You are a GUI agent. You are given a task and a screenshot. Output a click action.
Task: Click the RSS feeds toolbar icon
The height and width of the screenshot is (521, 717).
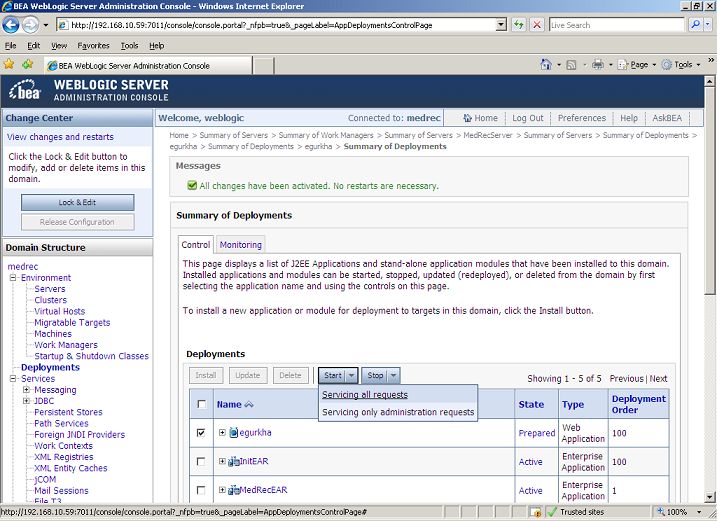pyautogui.click(x=571, y=65)
